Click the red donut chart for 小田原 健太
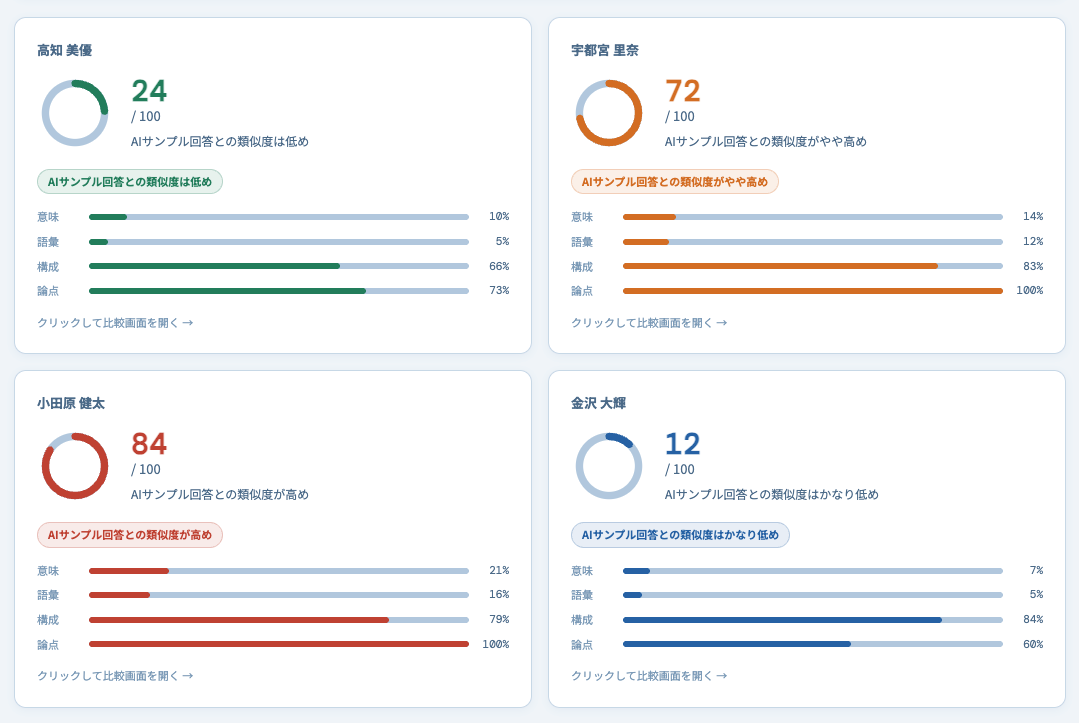 pyautogui.click(x=75, y=466)
